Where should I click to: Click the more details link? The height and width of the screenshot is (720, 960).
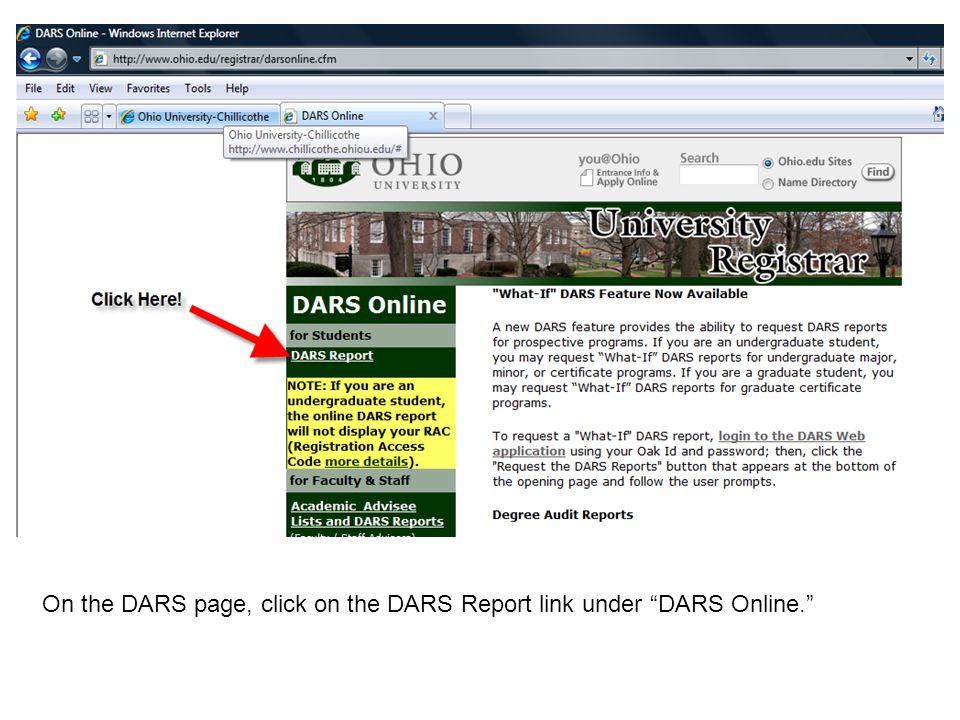(x=366, y=462)
